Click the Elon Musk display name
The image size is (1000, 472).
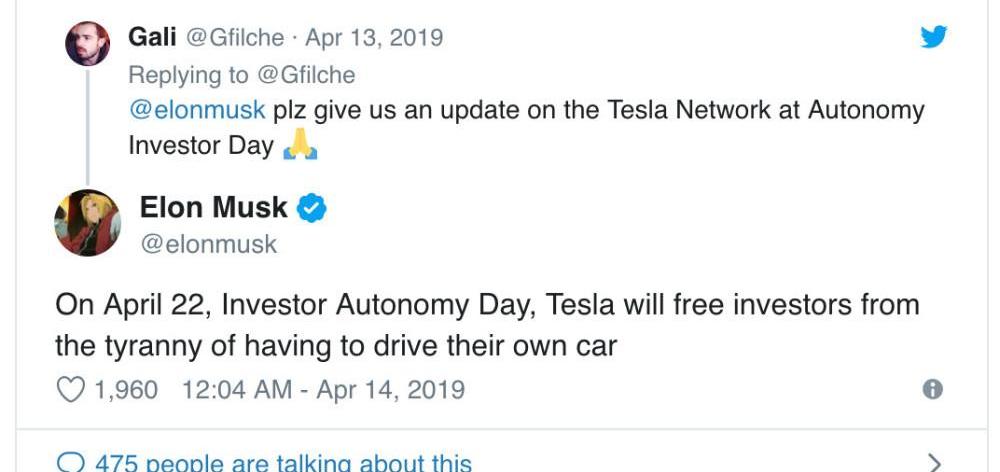213,208
